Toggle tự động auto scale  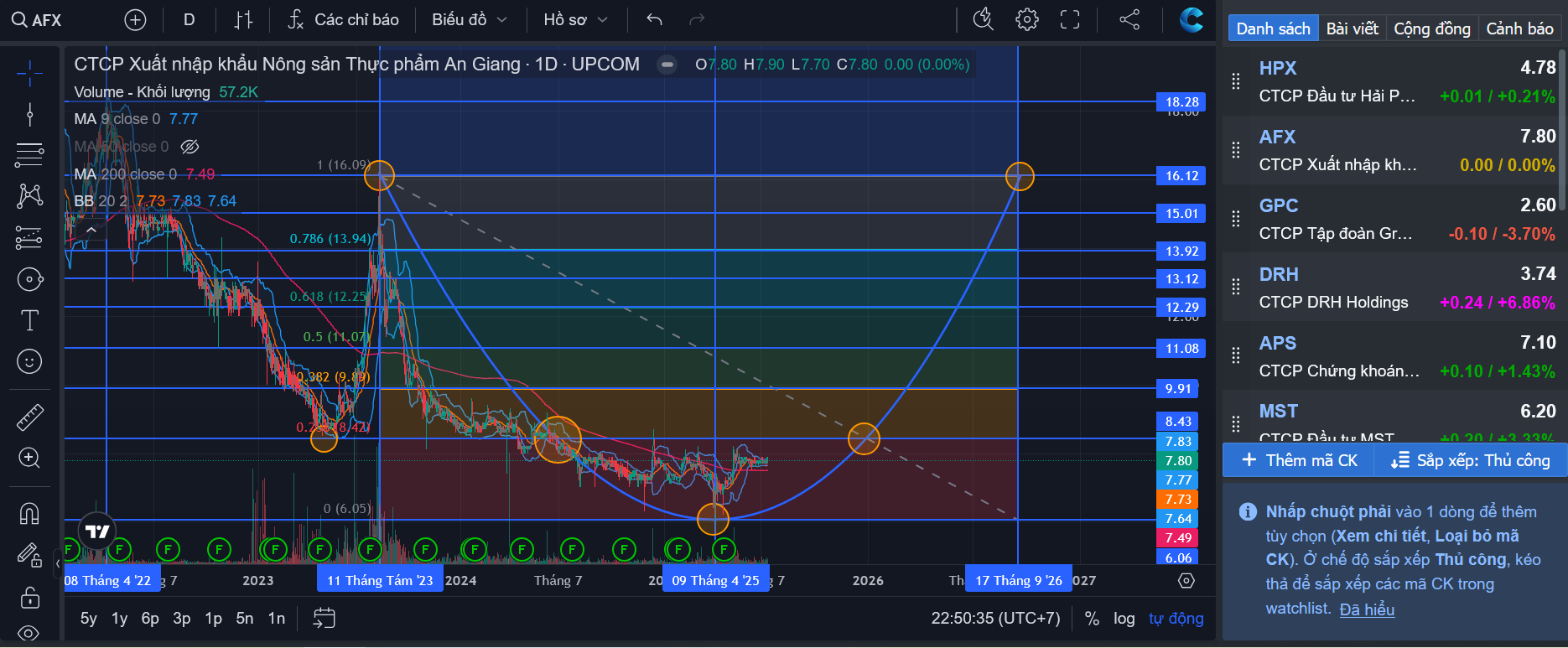pos(1176,619)
